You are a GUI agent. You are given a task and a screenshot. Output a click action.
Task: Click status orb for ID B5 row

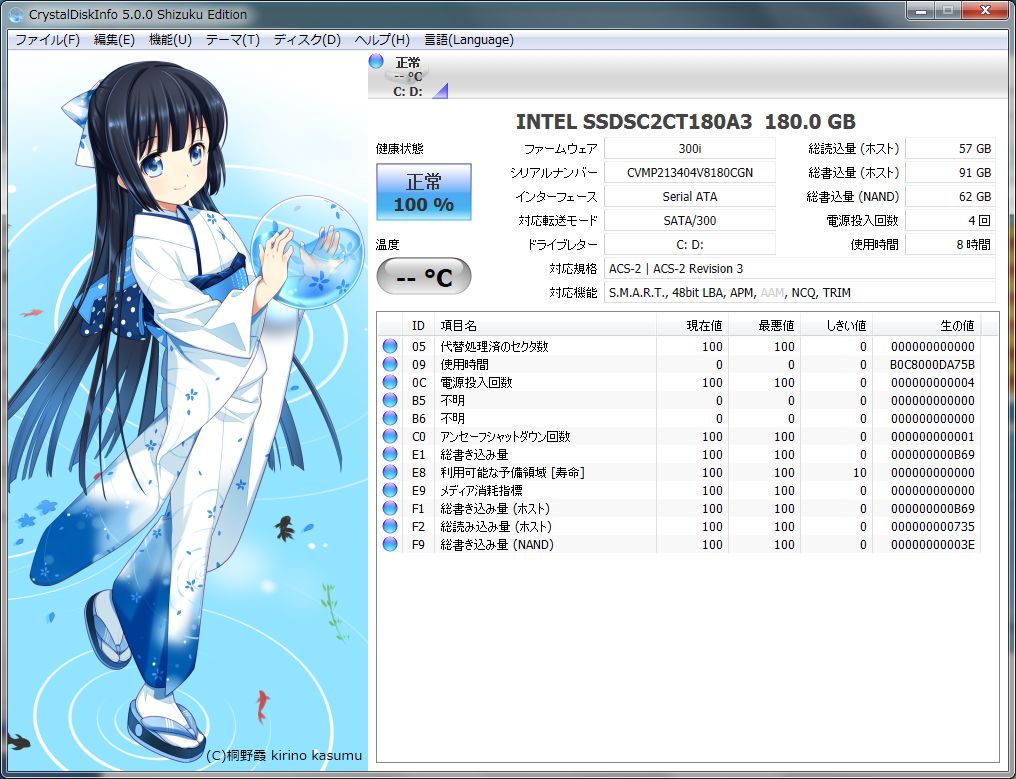click(x=390, y=401)
